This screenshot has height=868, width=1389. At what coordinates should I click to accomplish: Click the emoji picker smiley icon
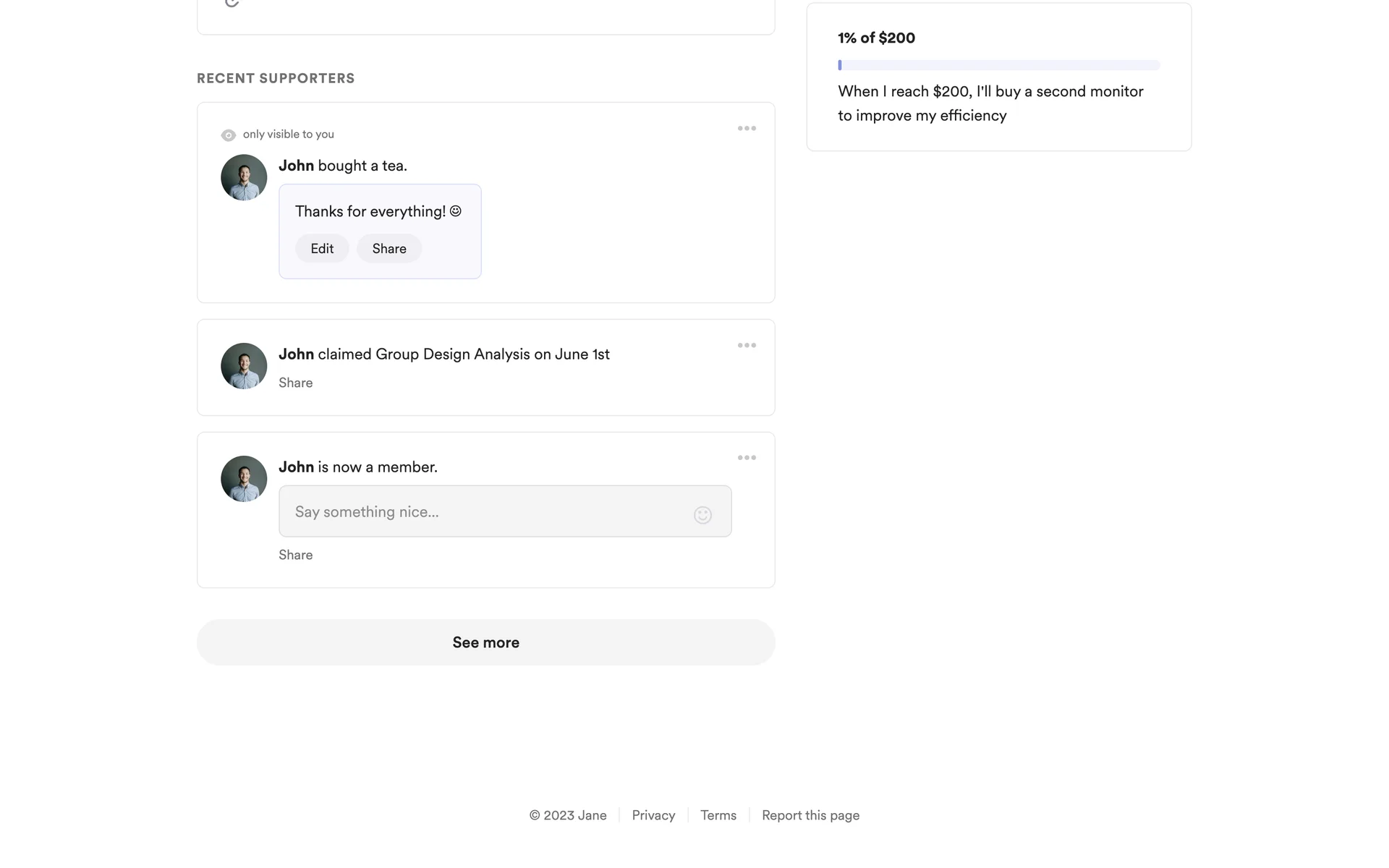point(702,515)
